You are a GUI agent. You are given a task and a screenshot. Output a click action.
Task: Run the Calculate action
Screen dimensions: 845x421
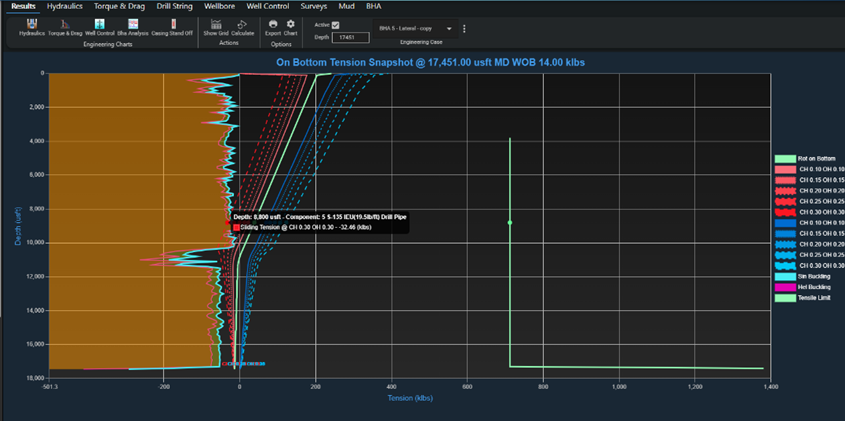(x=243, y=24)
